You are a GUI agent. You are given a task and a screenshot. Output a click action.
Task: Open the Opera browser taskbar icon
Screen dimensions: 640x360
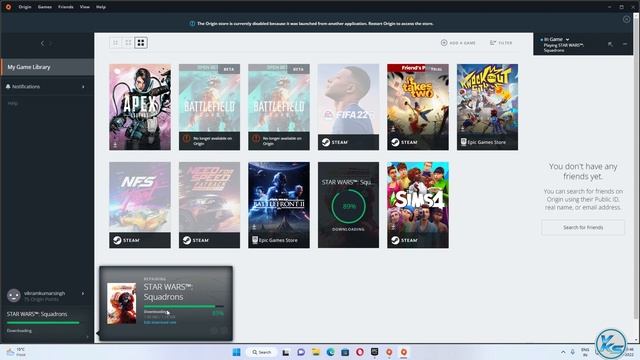coord(360,352)
